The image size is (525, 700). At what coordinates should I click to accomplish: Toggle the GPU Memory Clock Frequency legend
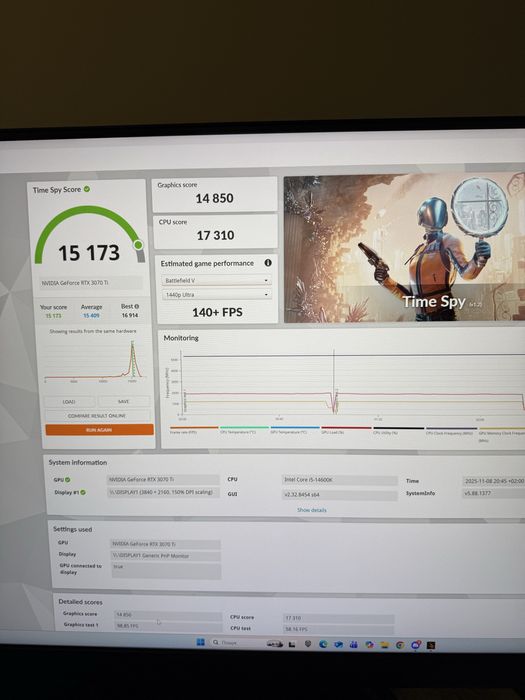502,433
